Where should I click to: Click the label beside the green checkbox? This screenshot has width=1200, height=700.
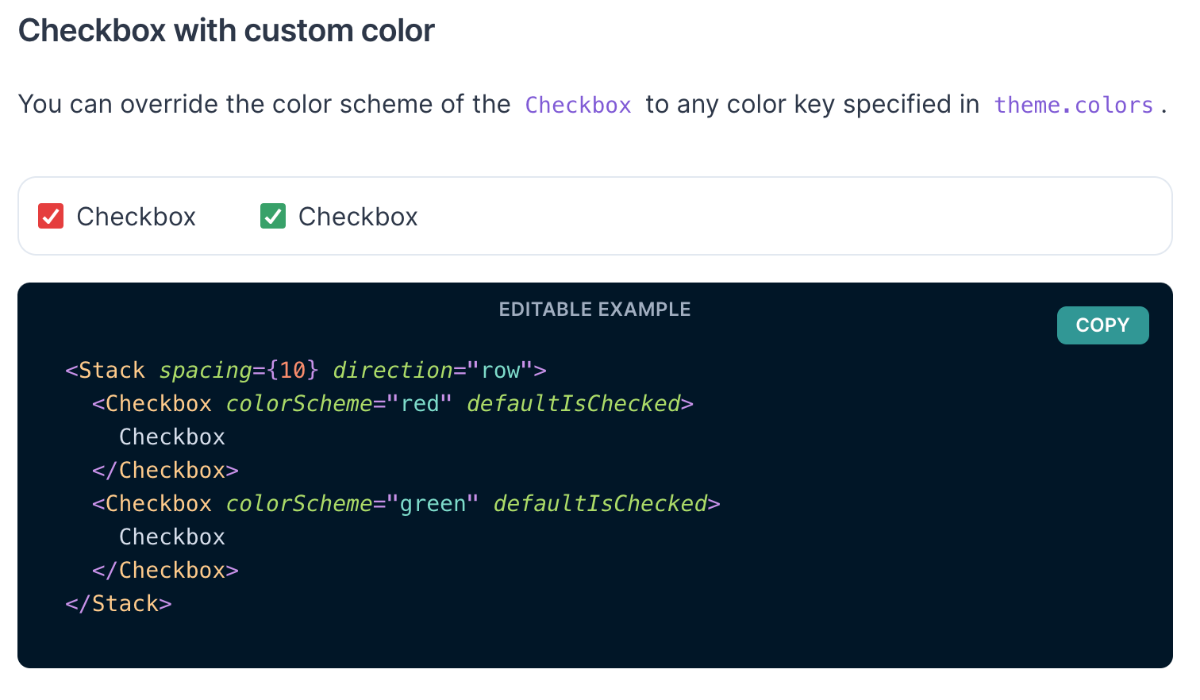[x=358, y=217]
